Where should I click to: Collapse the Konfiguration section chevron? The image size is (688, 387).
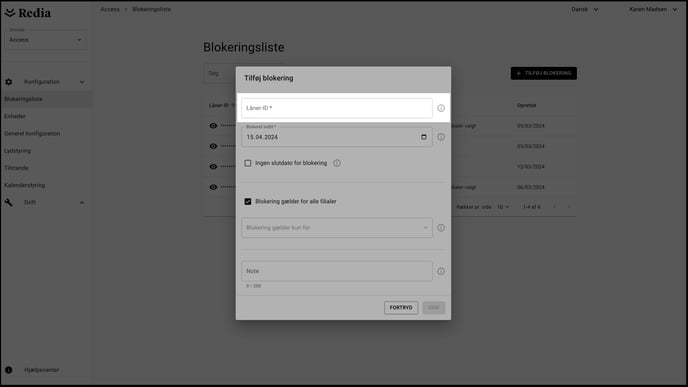[82, 82]
